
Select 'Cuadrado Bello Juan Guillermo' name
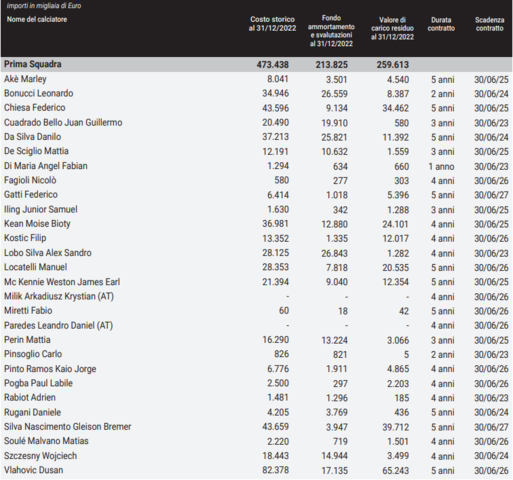point(63,123)
